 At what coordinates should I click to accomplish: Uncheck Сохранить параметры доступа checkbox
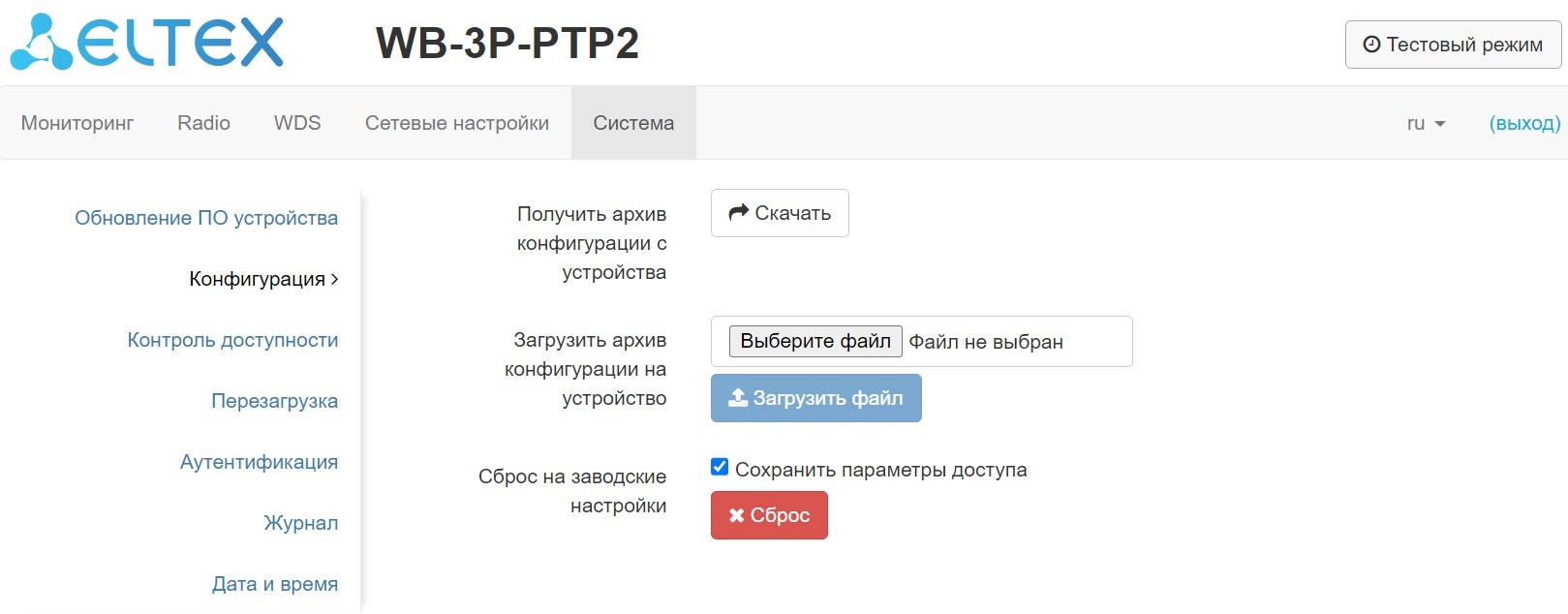click(720, 468)
